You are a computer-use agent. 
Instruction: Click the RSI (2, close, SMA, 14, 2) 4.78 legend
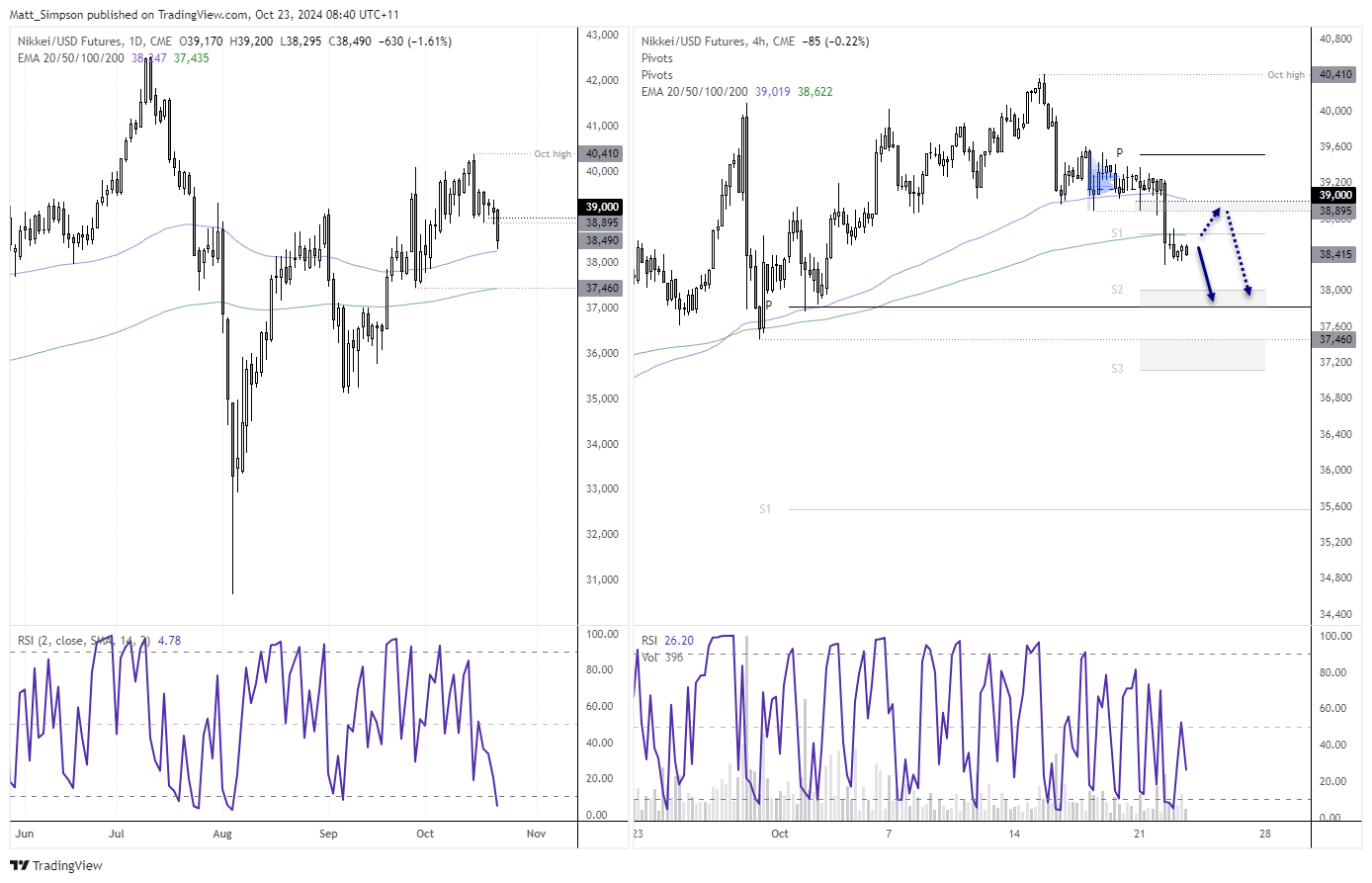coord(99,641)
